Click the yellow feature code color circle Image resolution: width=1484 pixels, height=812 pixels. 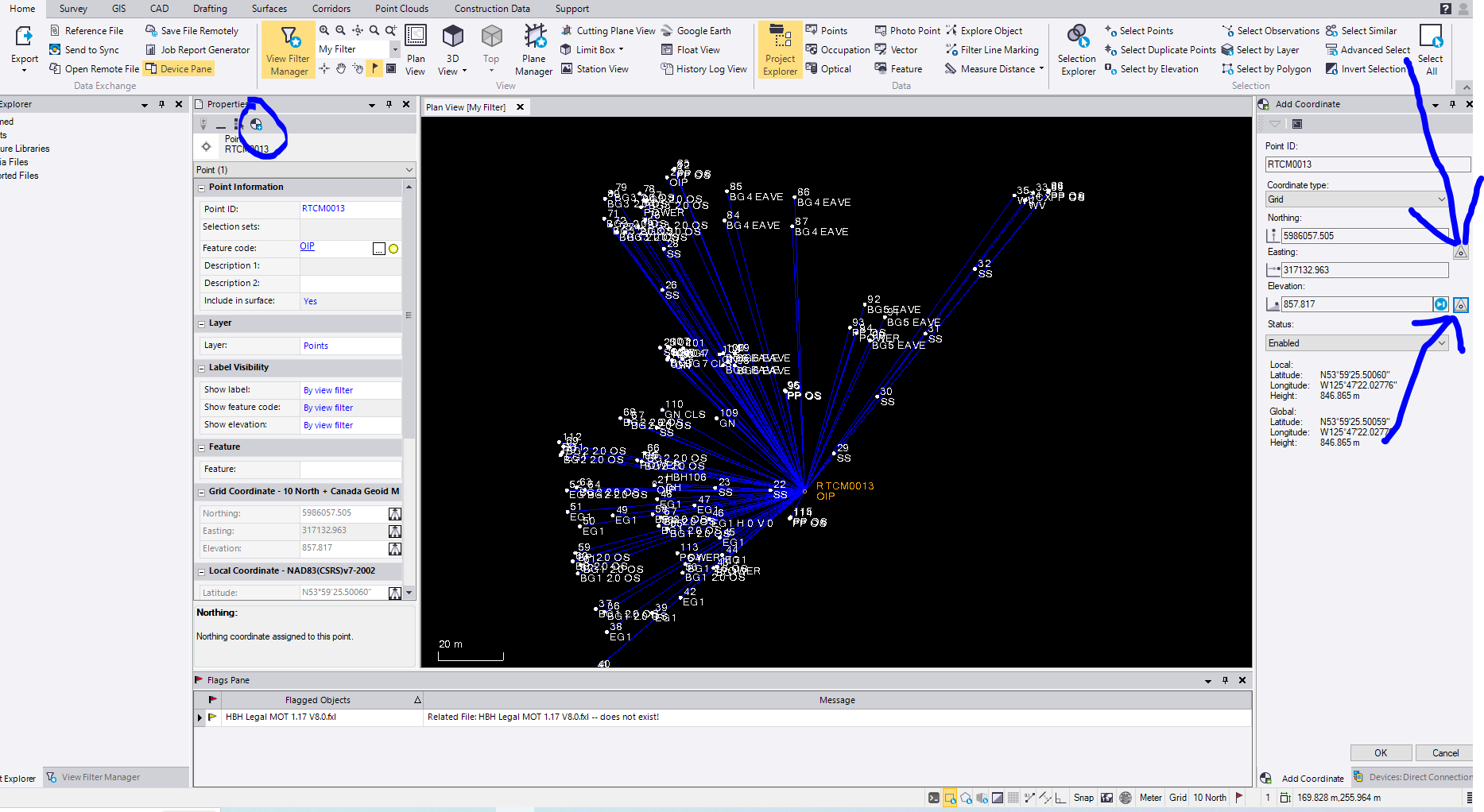click(393, 249)
